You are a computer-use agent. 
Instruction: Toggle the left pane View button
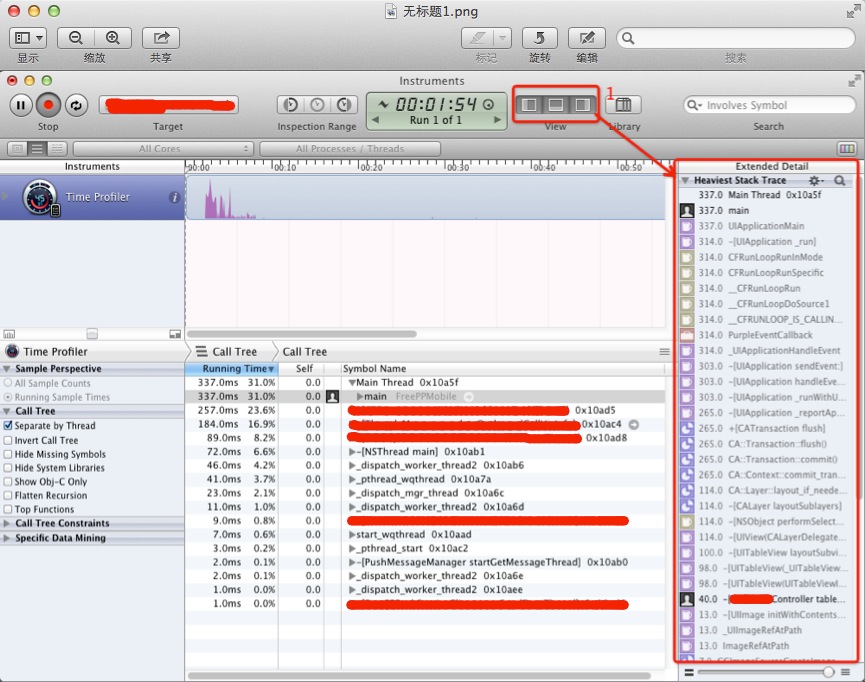pyautogui.click(x=529, y=104)
